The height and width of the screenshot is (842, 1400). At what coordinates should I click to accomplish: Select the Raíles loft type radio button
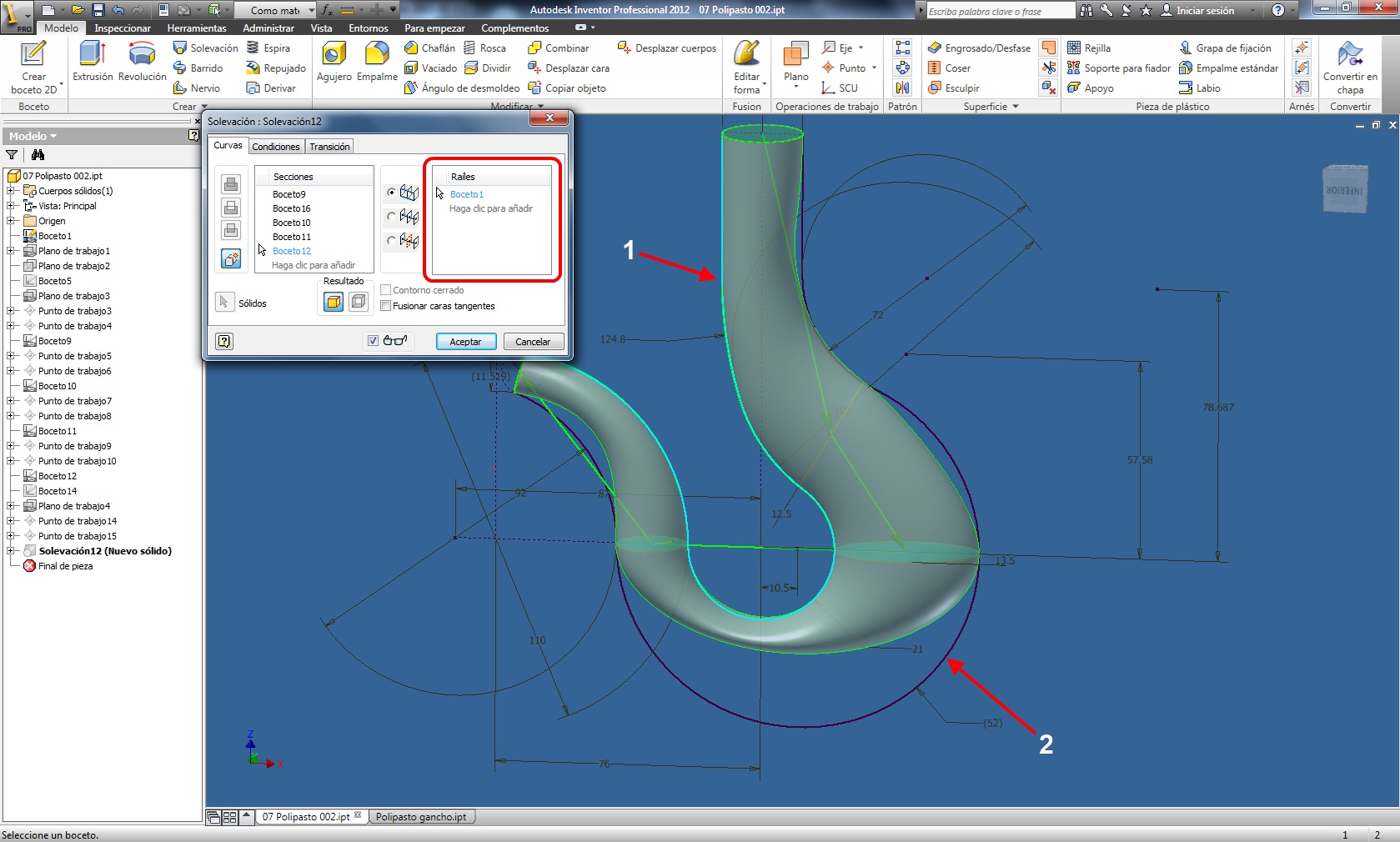point(391,193)
